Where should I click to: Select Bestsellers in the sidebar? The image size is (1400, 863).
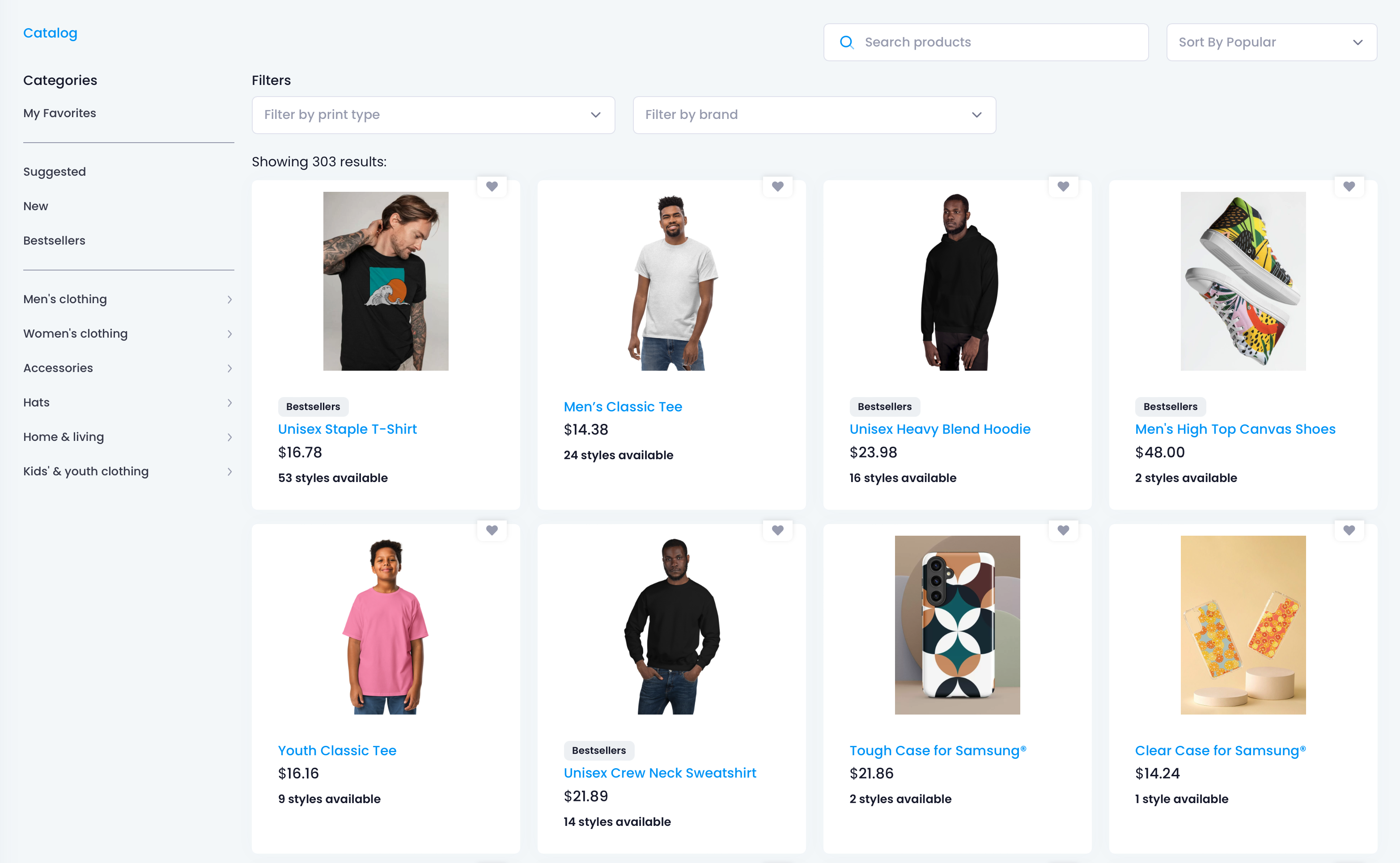pyautogui.click(x=54, y=240)
